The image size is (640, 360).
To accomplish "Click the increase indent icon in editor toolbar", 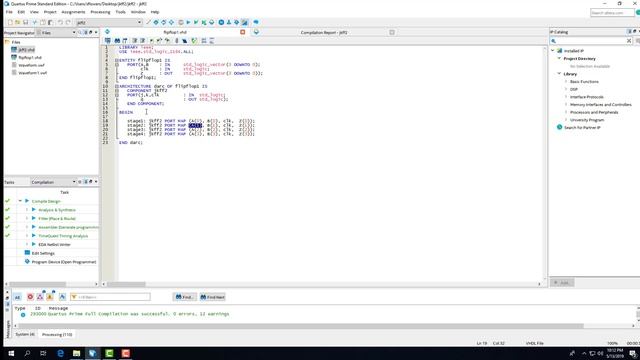I will [134, 41].
